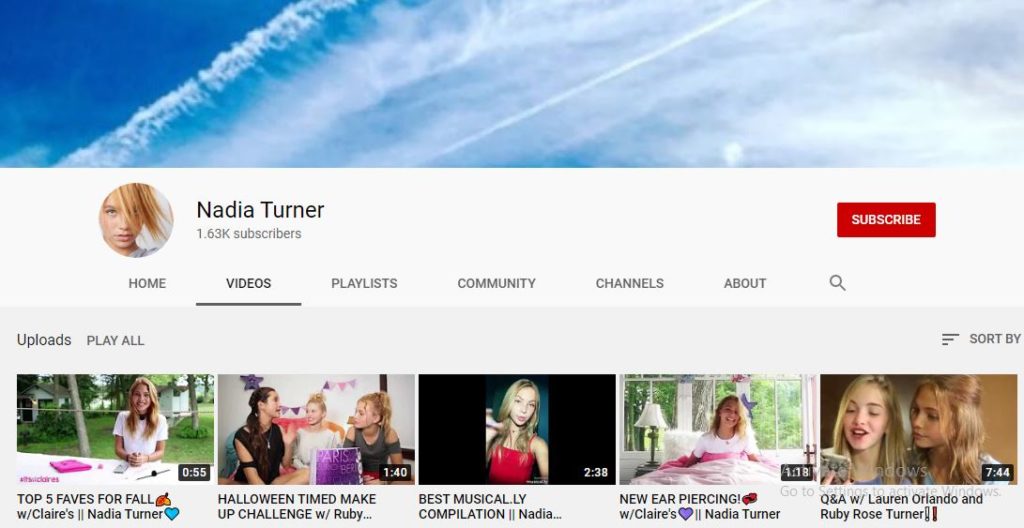Image resolution: width=1024 pixels, height=528 pixels.
Task: Open the Uploads section link
Action: coord(44,340)
